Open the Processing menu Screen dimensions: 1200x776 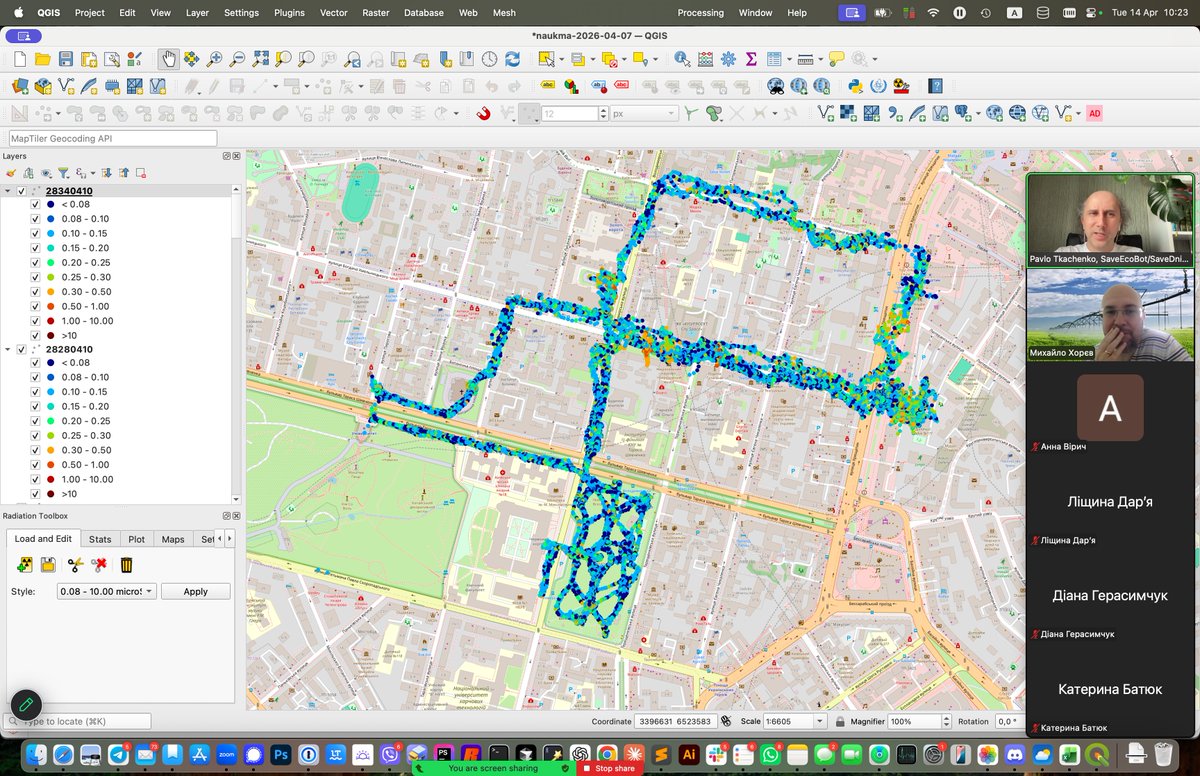[x=700, y=12]
